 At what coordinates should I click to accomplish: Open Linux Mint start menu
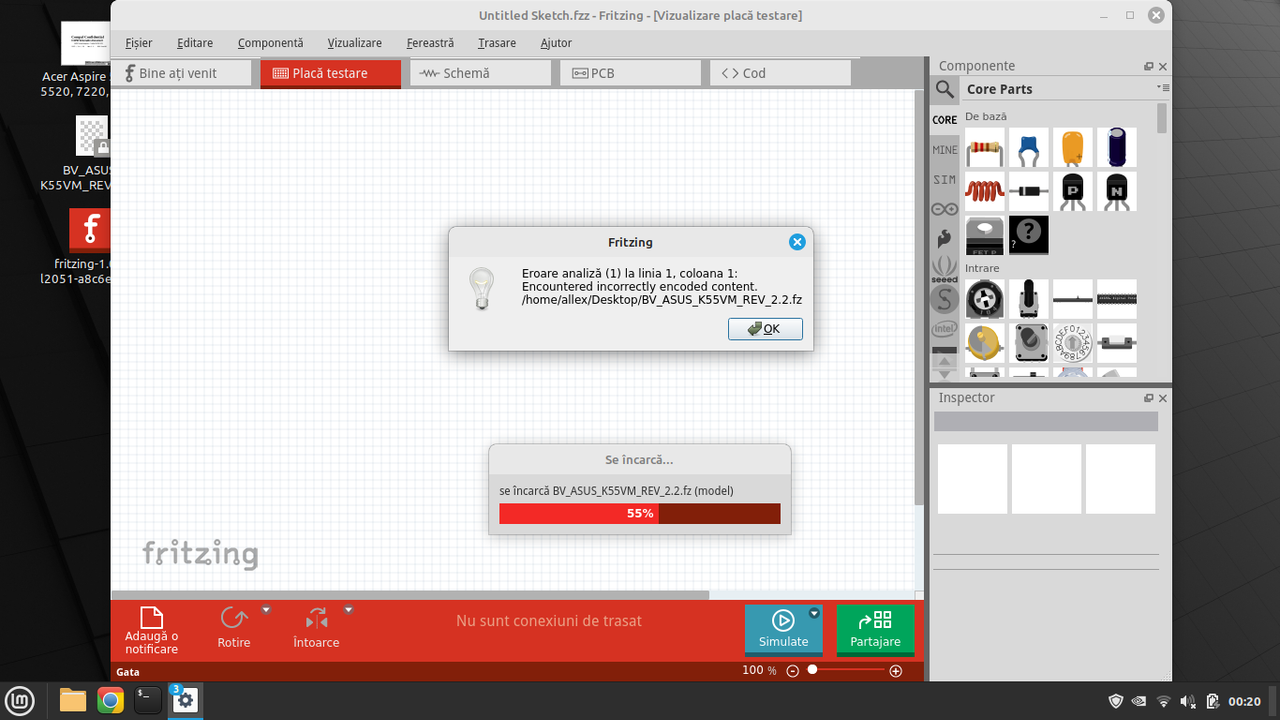(x=21, y=700)
